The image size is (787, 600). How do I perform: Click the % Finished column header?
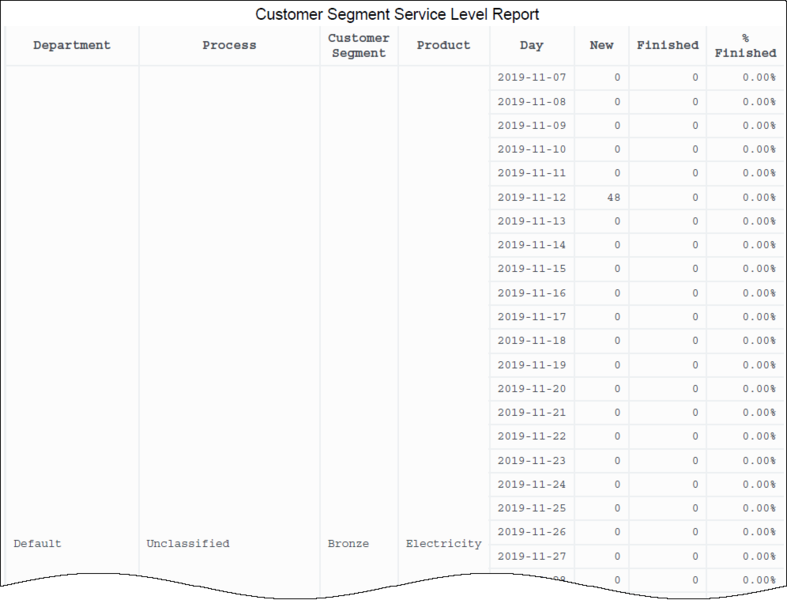click(745, 45)
